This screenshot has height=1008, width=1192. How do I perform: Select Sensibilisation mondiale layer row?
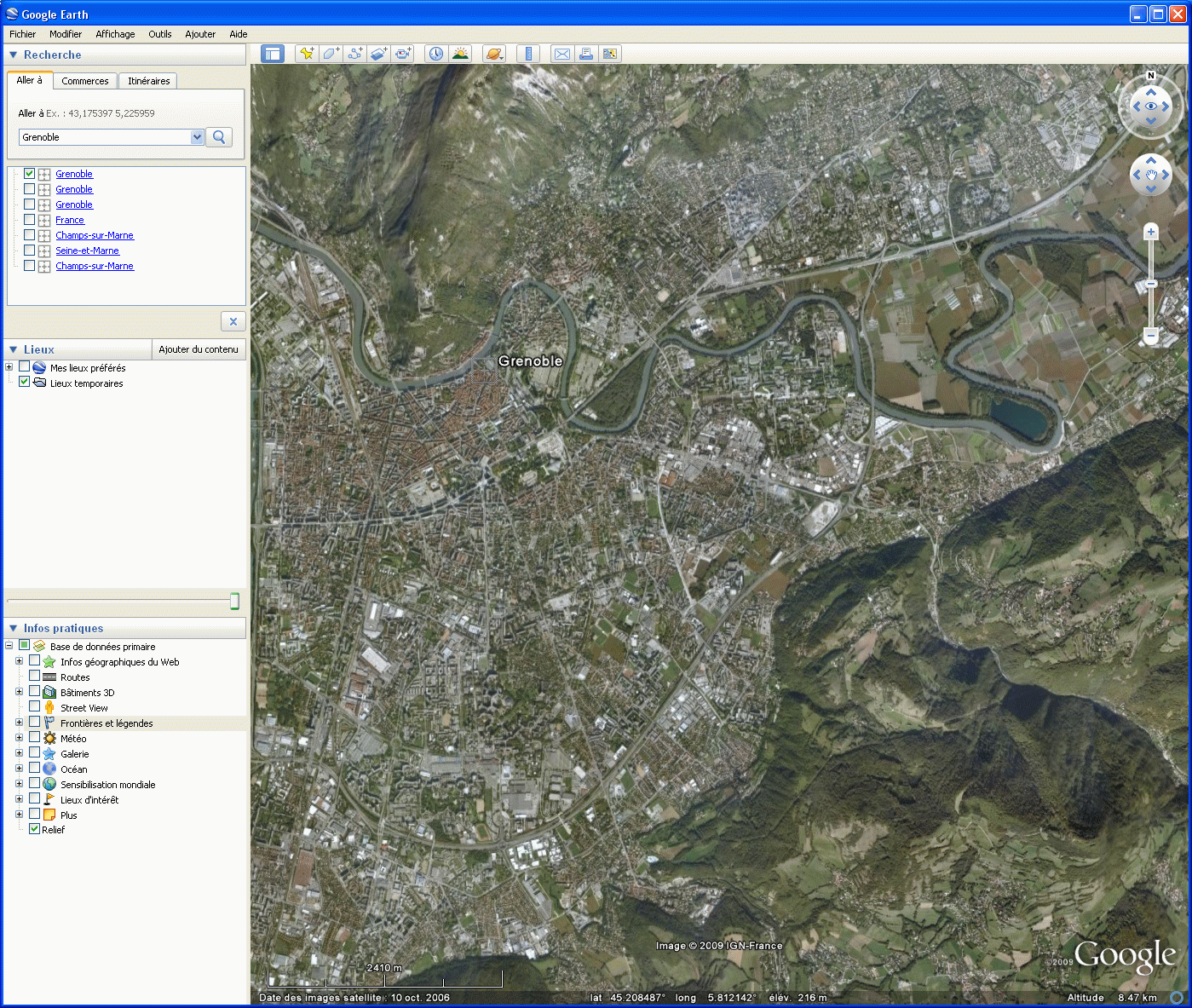point(107,785)
